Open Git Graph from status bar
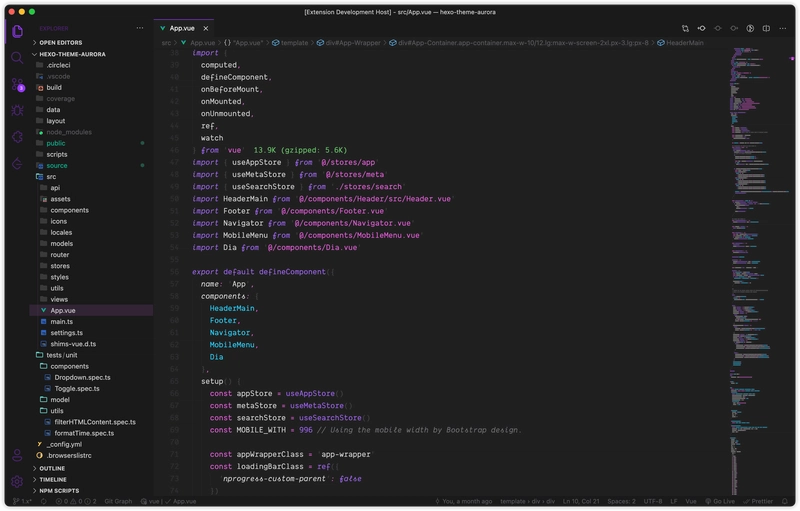The image size is (800, 511). (118, 502)
